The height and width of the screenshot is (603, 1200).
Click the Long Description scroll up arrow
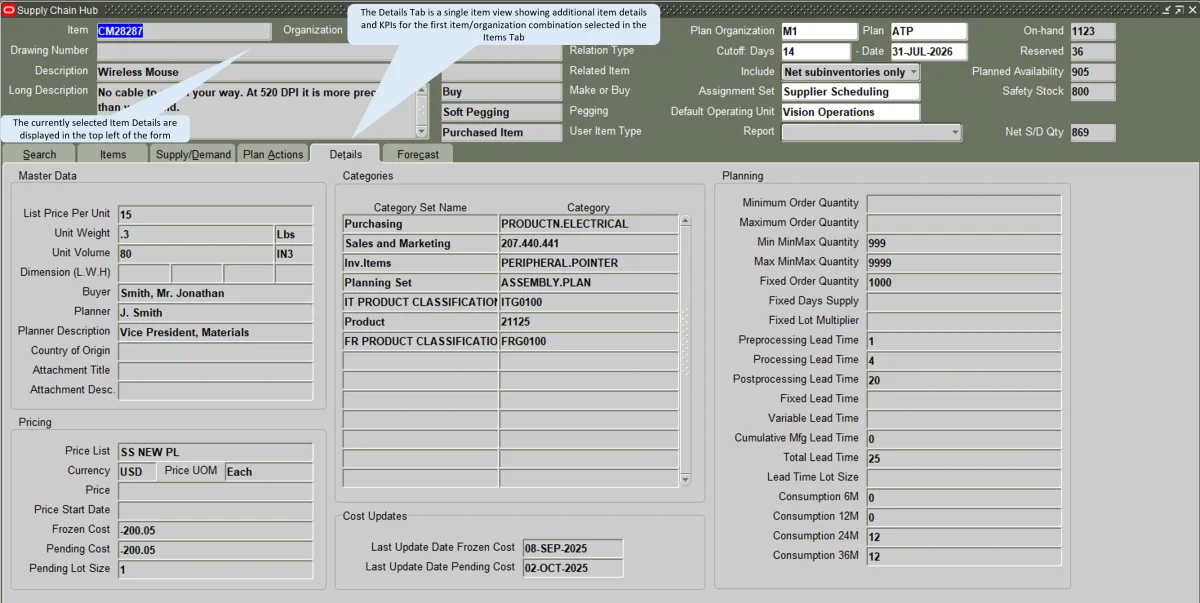click(x=421, y=90)
